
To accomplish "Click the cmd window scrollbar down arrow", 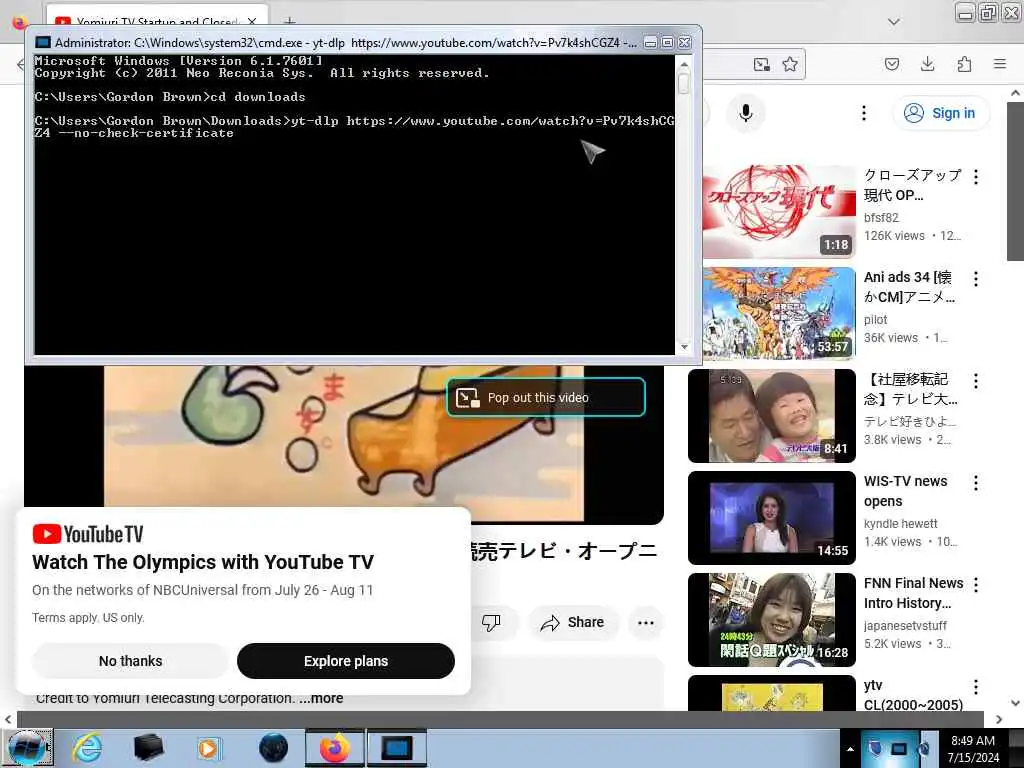I will coord(684,347).
